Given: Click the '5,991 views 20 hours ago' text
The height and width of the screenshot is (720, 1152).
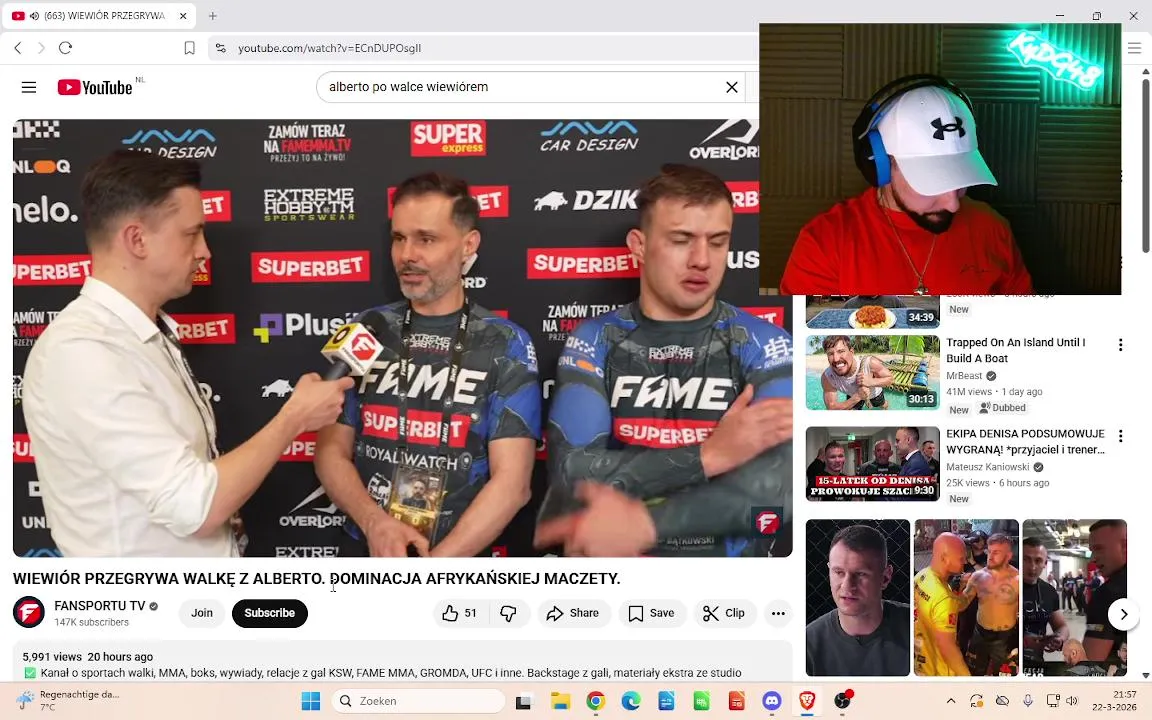Looking at the screenshot, I should (88, 657).
